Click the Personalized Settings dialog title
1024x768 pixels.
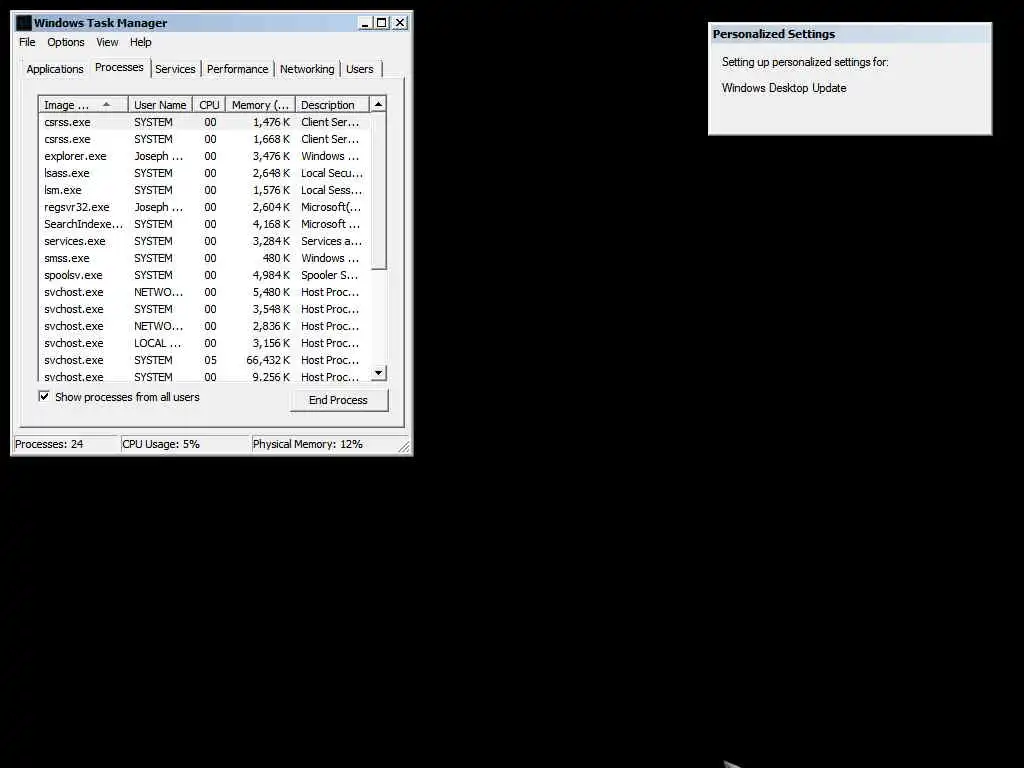[774, 34]
